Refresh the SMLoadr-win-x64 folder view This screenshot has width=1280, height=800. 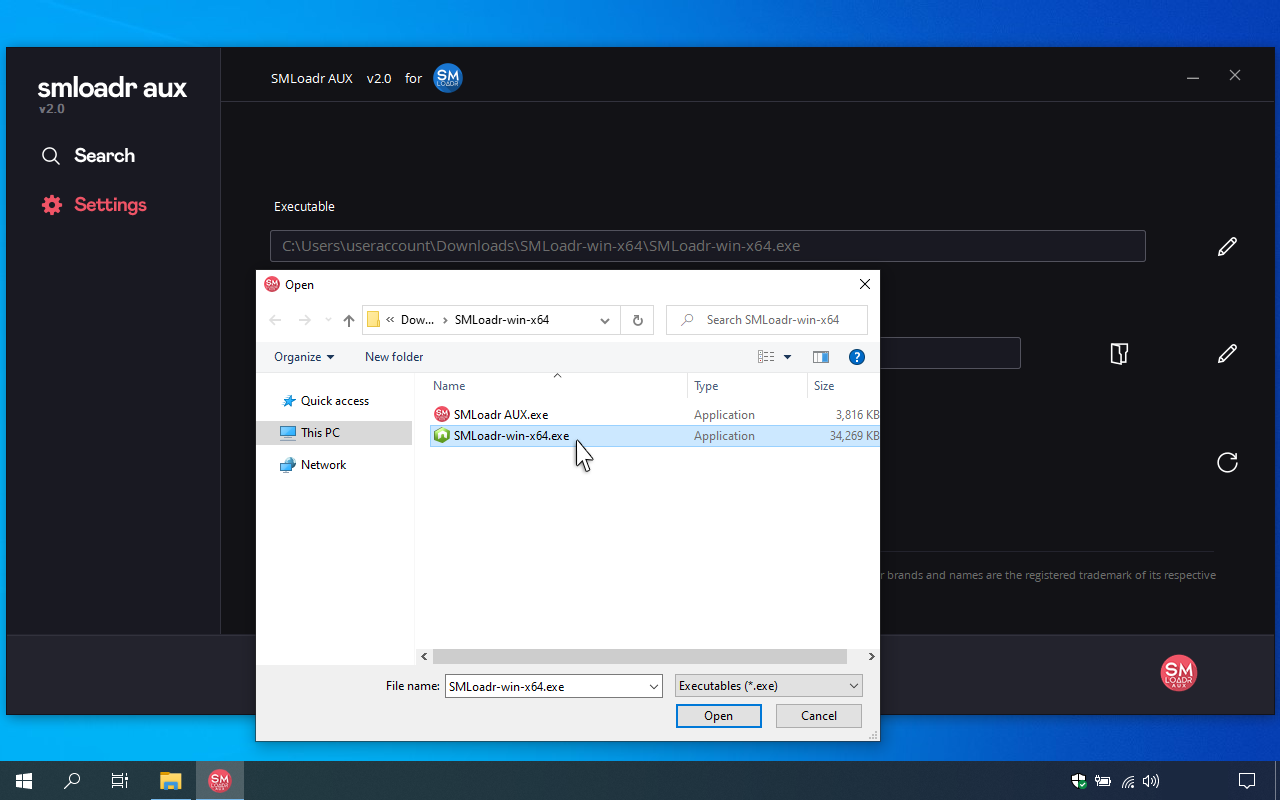point(637,320)
